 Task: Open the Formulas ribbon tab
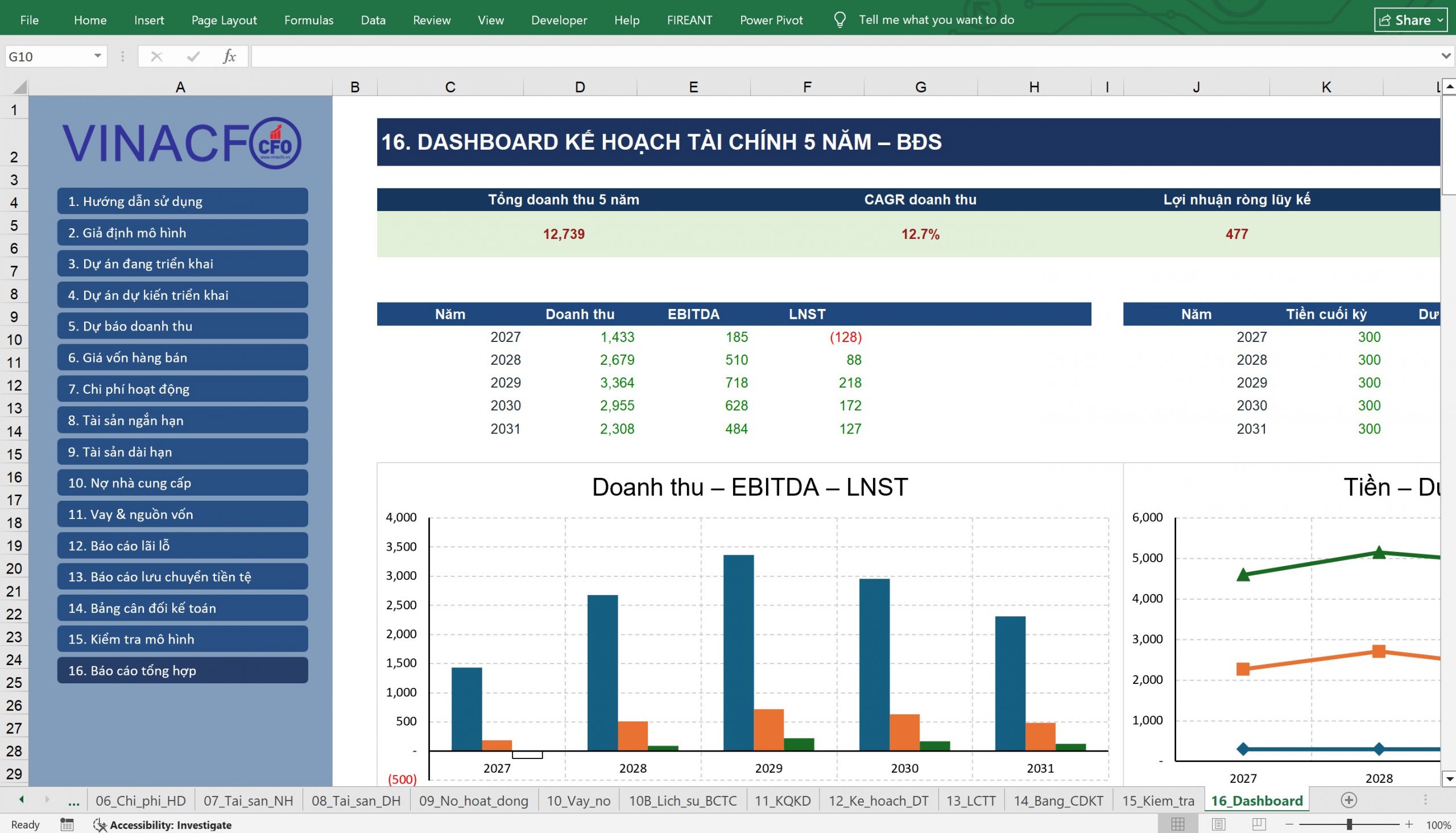click(309, 20)
